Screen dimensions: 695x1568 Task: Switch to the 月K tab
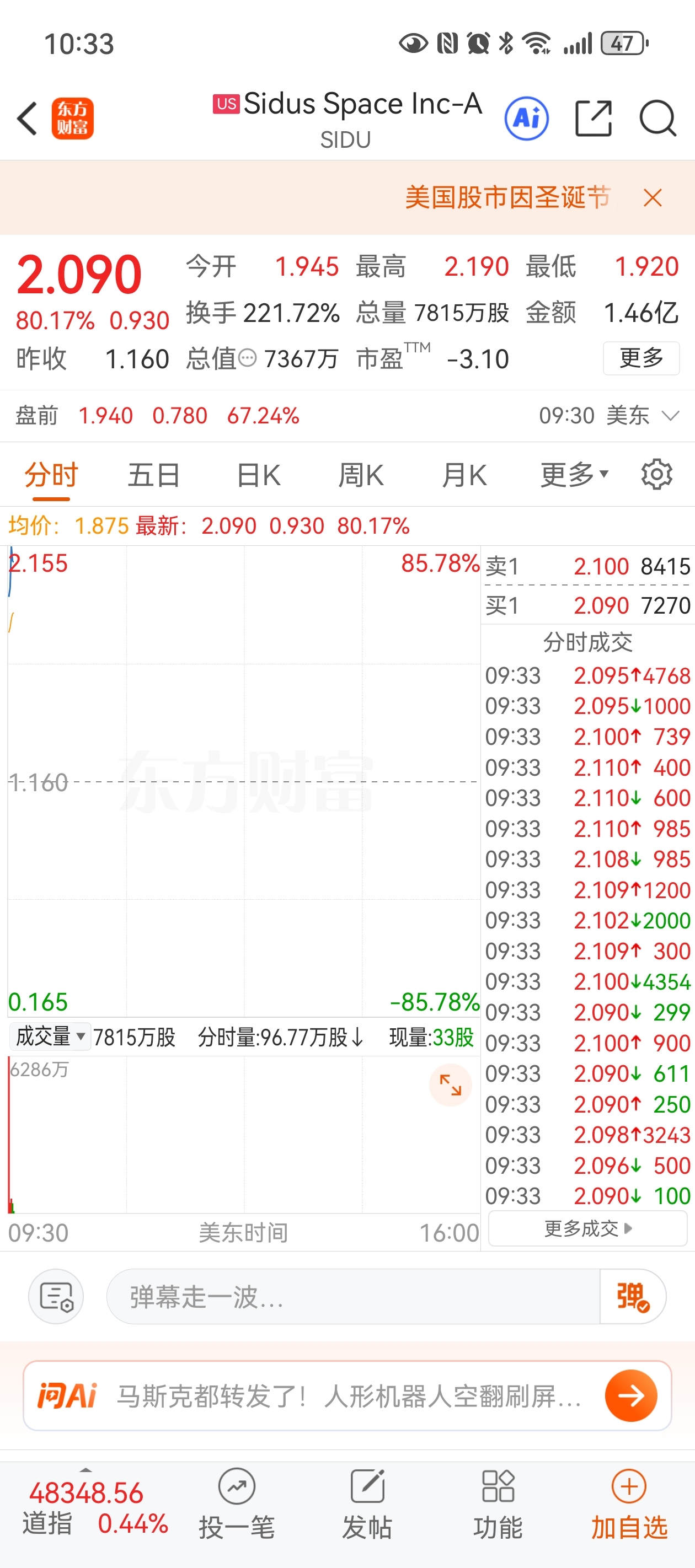coord(464,475)
